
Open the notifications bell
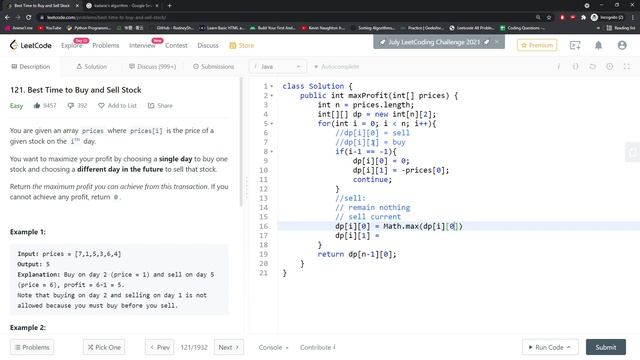pos(598,45)
